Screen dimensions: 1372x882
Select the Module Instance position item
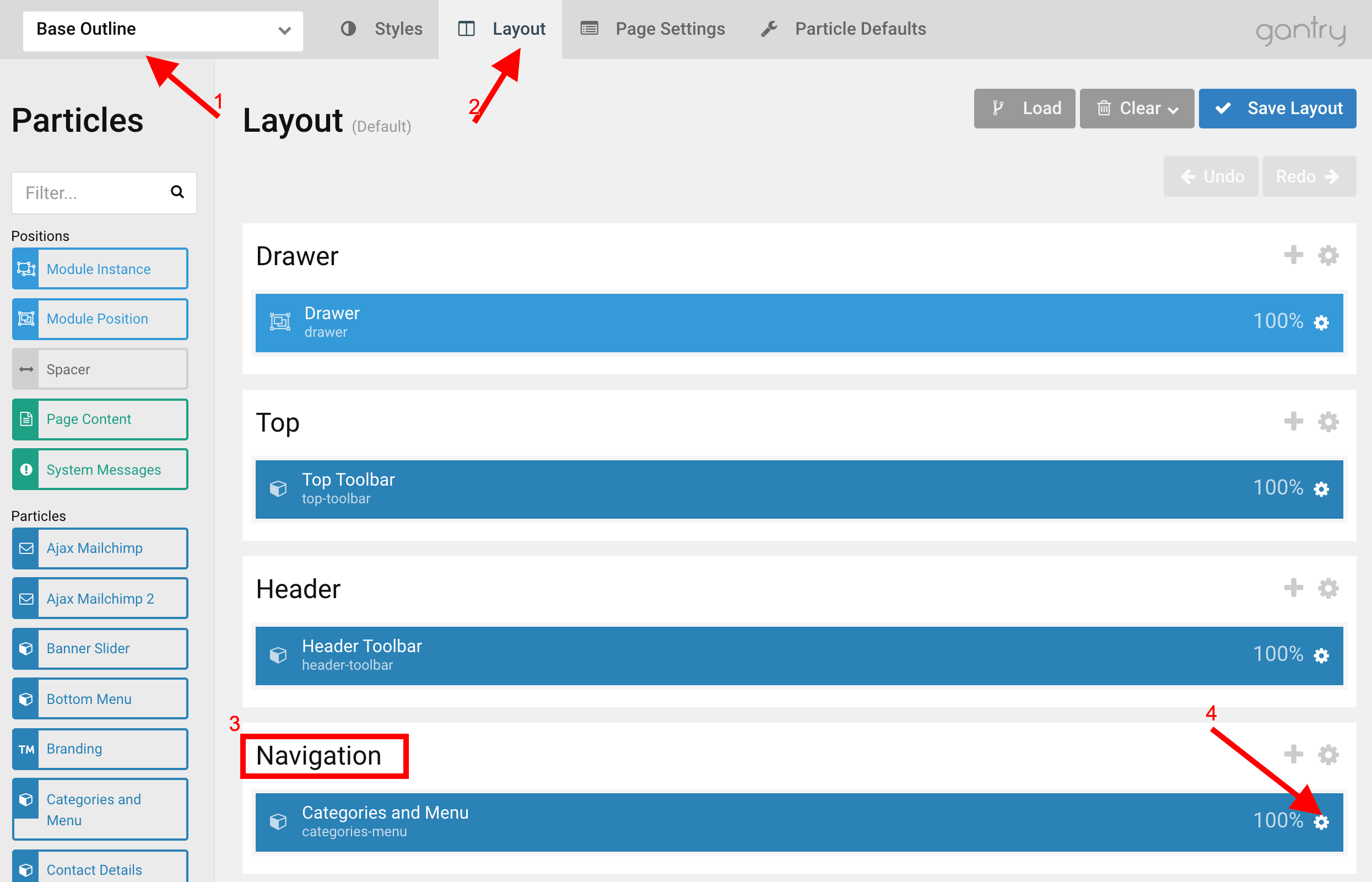pyautogui.click(x=100, y=268)
